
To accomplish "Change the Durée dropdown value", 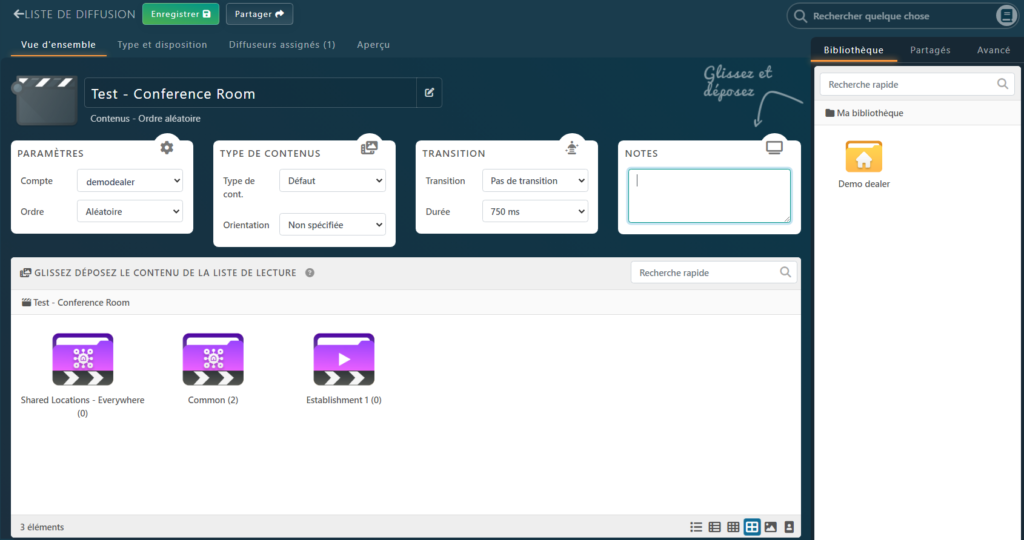I will click(534, 211).
